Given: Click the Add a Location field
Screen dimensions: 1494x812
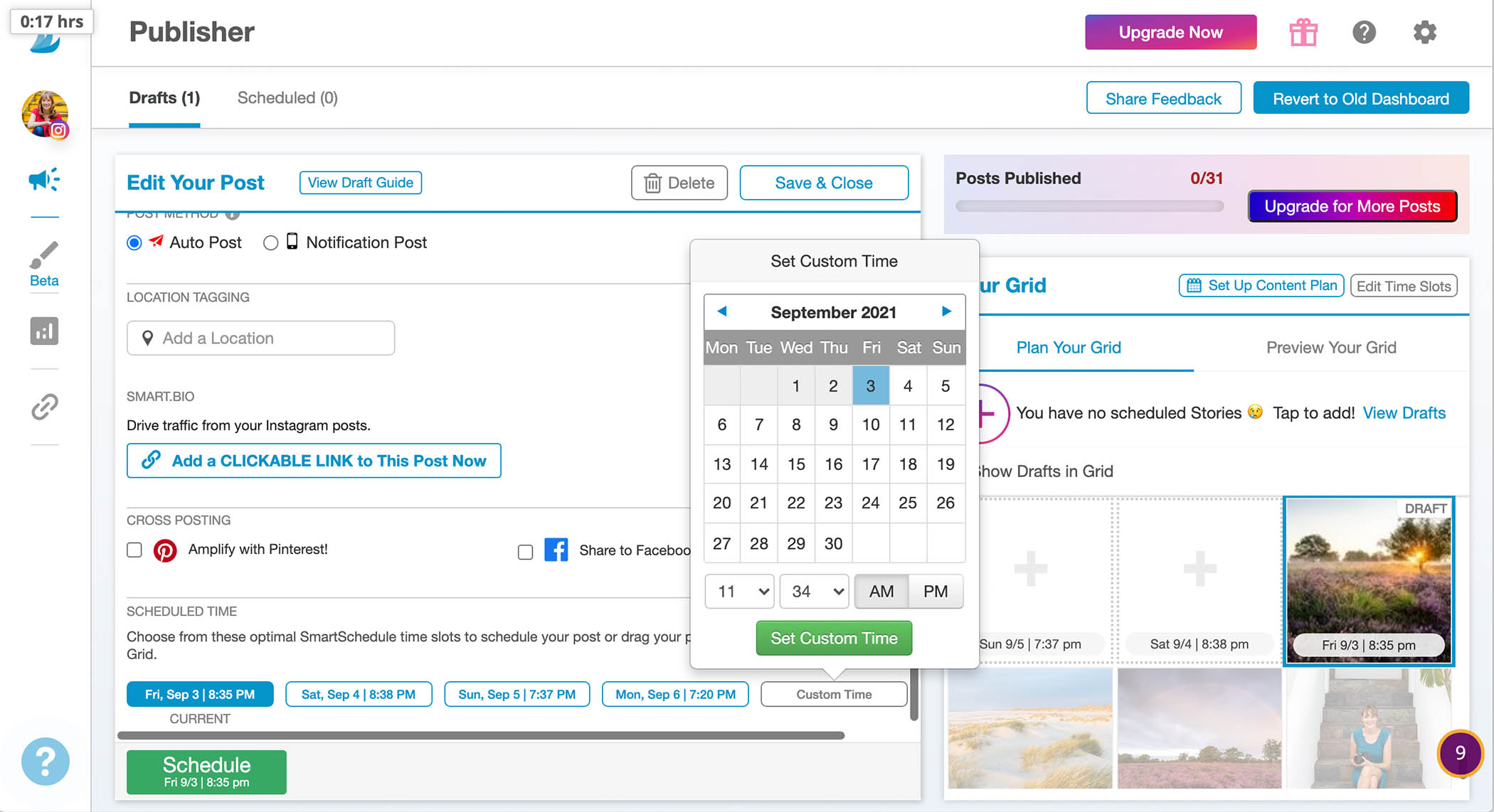Looking at the screenshot, I should click(260, 338).
